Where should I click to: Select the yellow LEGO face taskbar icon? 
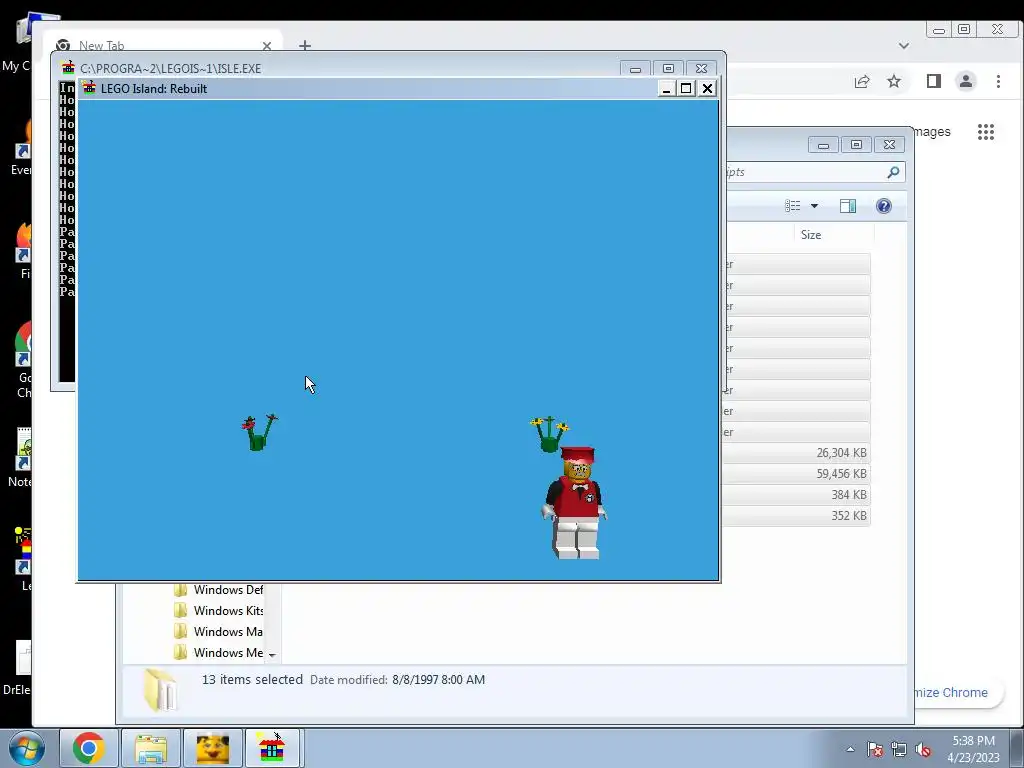pos(212,748)
